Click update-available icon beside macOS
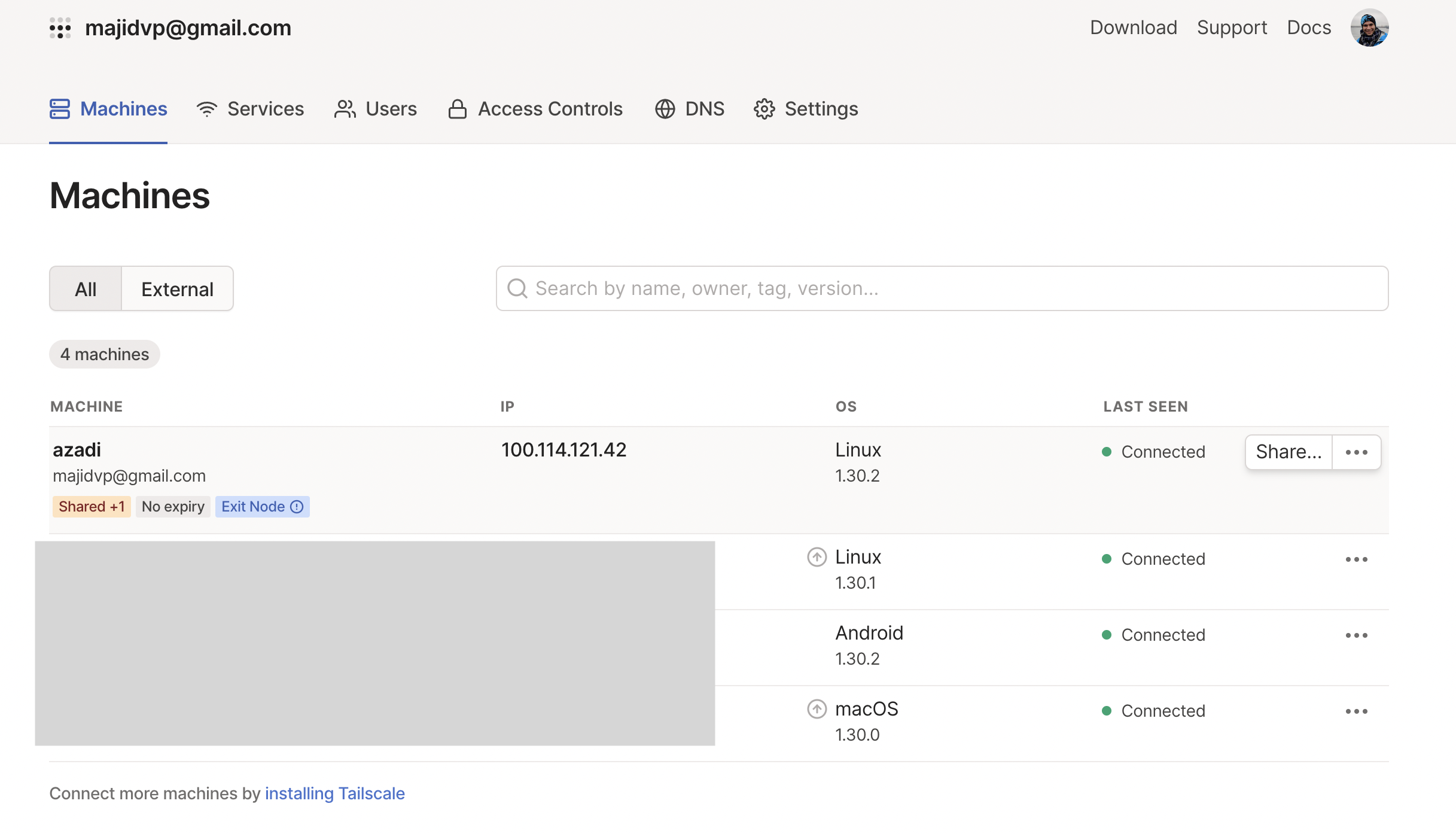Viewport: 1456px width, 834px height. pos(817,709)
